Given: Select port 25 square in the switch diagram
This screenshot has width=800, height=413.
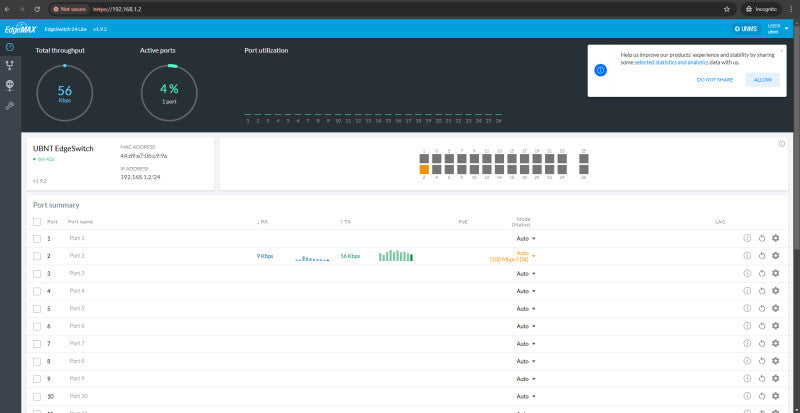Looking at the screenshot, I should [x=584, y=158].
